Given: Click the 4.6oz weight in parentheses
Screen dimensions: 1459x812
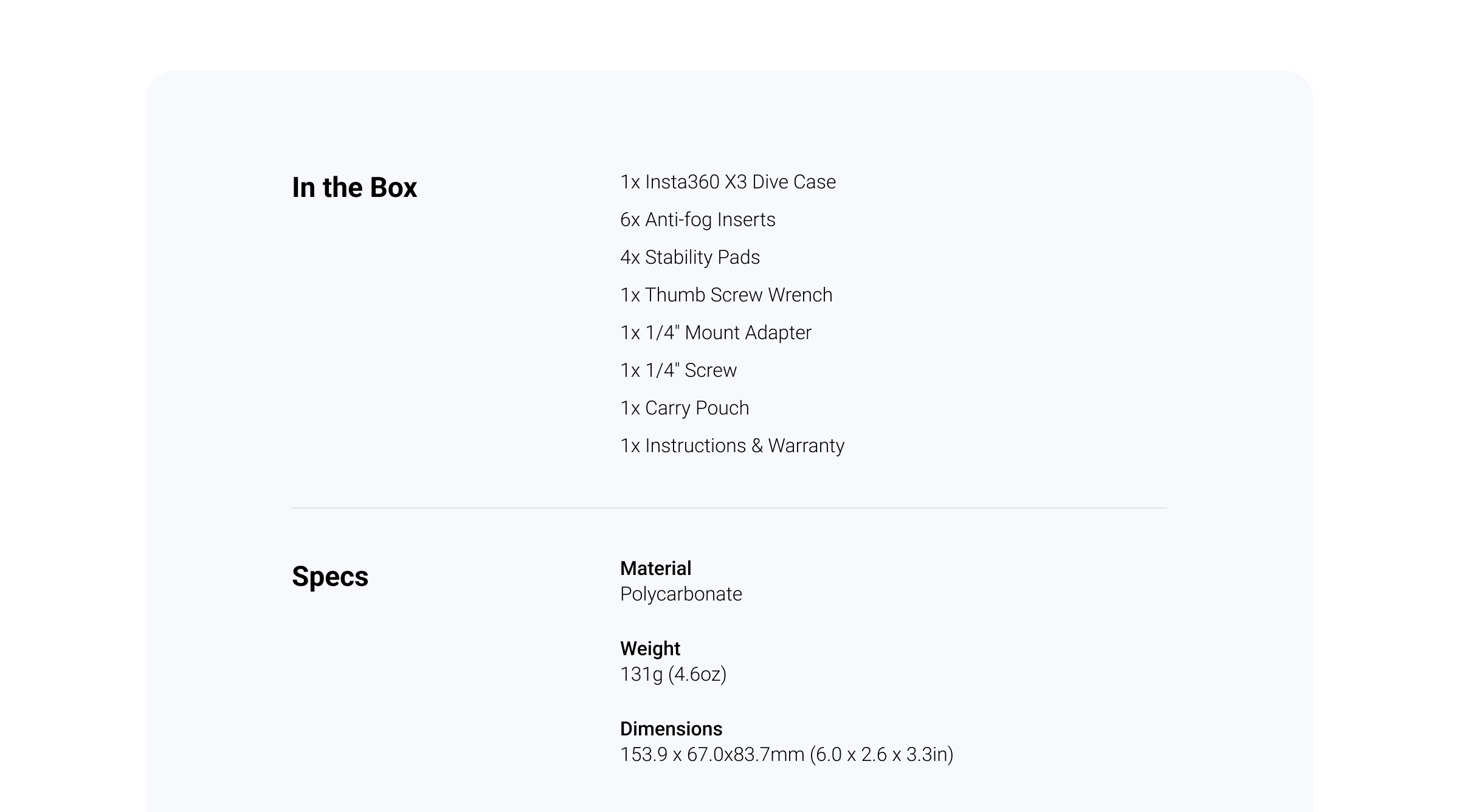Looking at the screenshot, I should point(698,674).
